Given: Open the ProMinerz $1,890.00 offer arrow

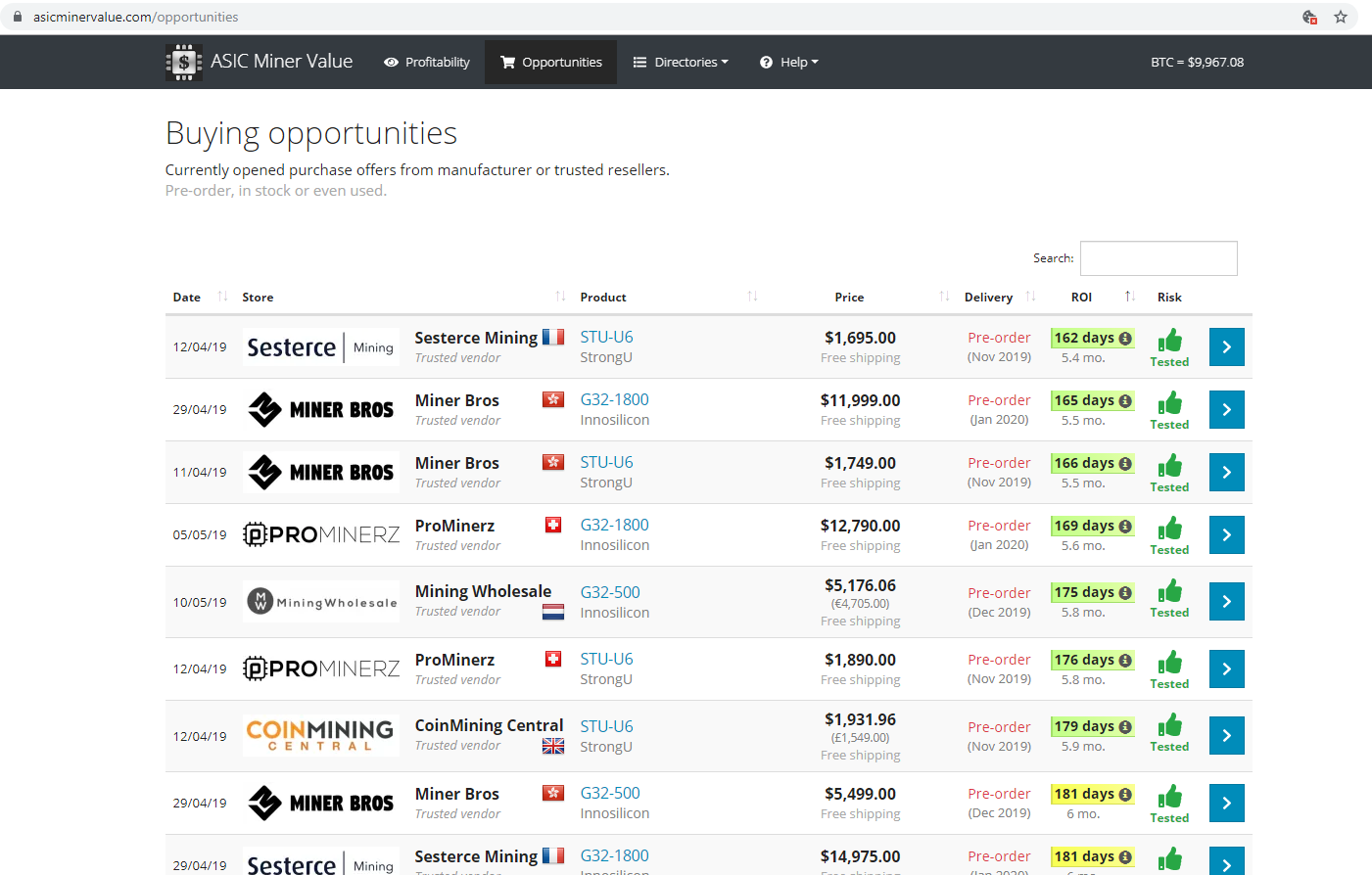Looking at the screenshot, I should [x=1226, y=668].
